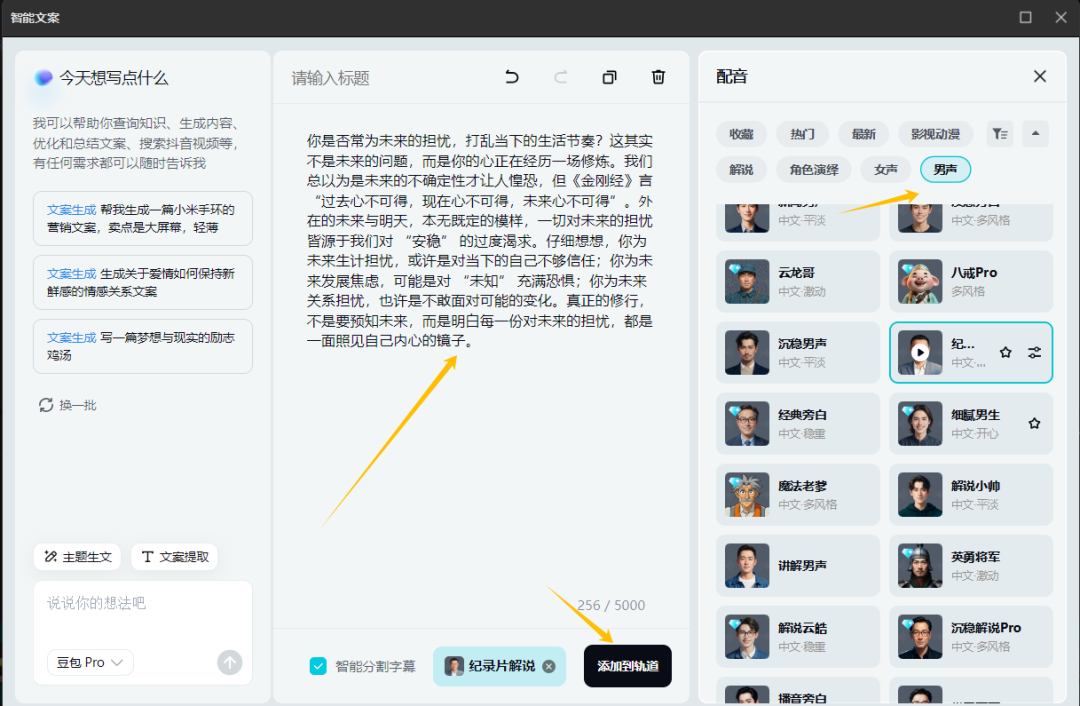Switch to the 收藏 tab
Image resolution: width=1080 pixels, height=706 pixels.
coord(742,134)
